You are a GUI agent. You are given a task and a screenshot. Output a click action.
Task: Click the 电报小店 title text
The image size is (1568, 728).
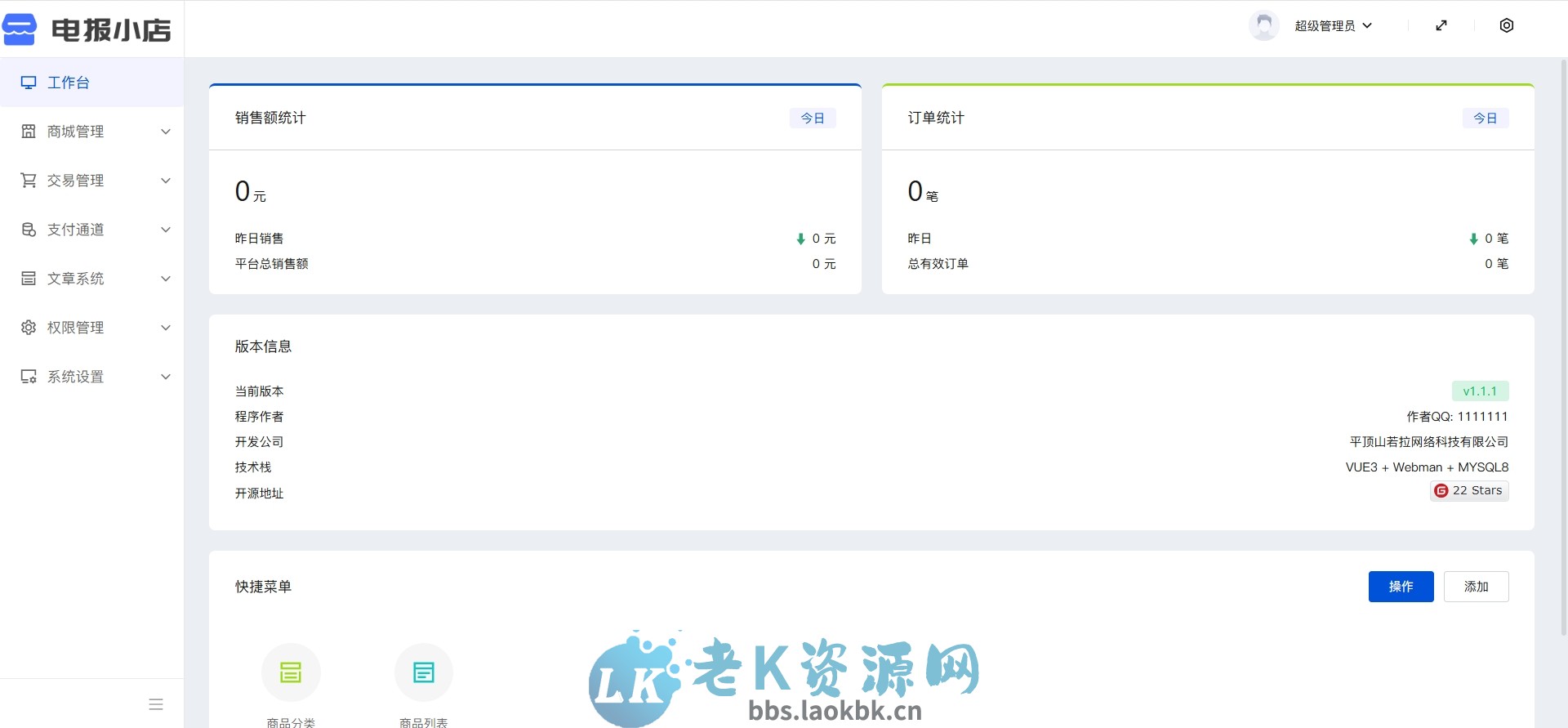pos(111,30)
